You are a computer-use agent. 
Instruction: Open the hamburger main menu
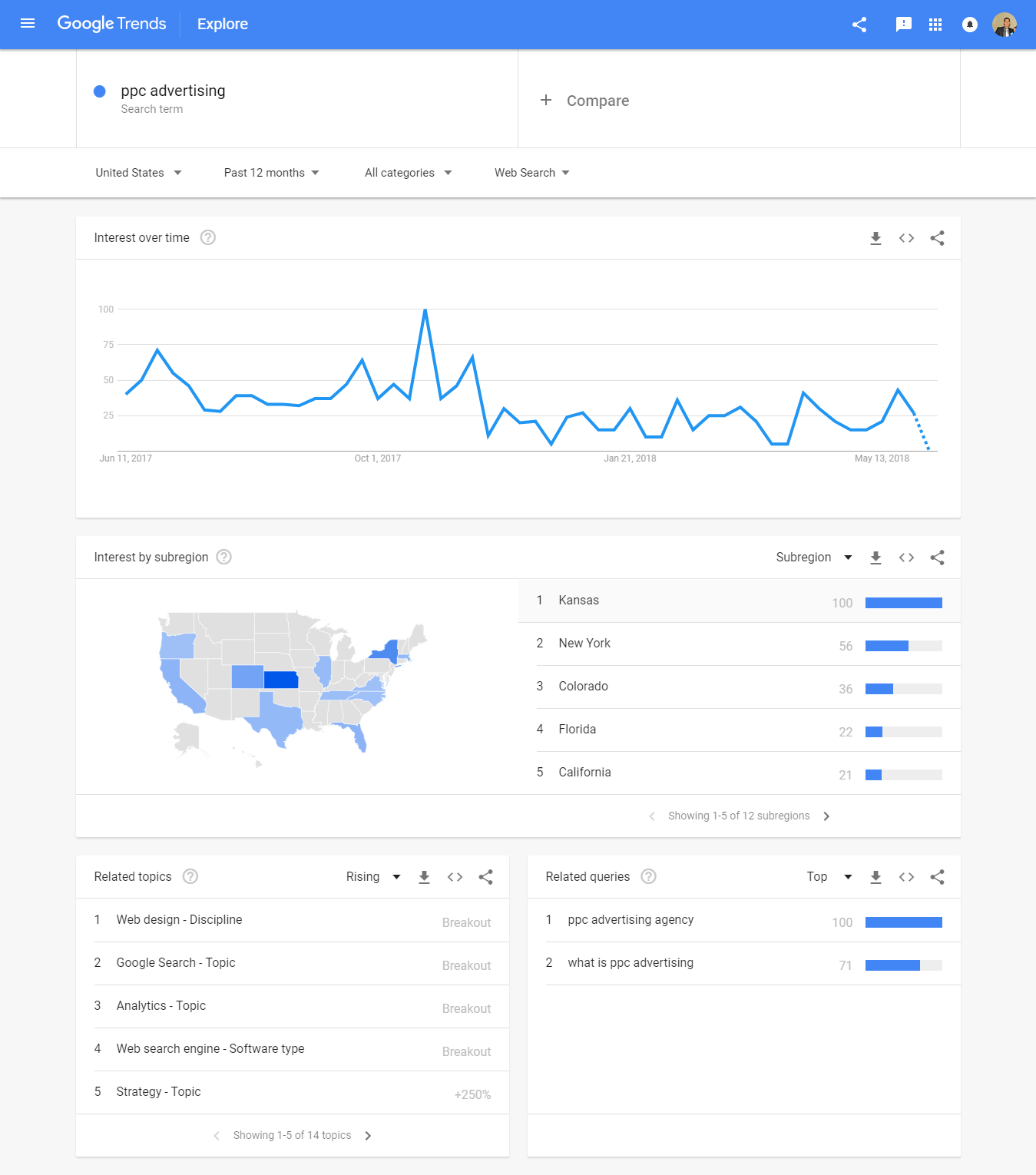[x=28, y=24]
